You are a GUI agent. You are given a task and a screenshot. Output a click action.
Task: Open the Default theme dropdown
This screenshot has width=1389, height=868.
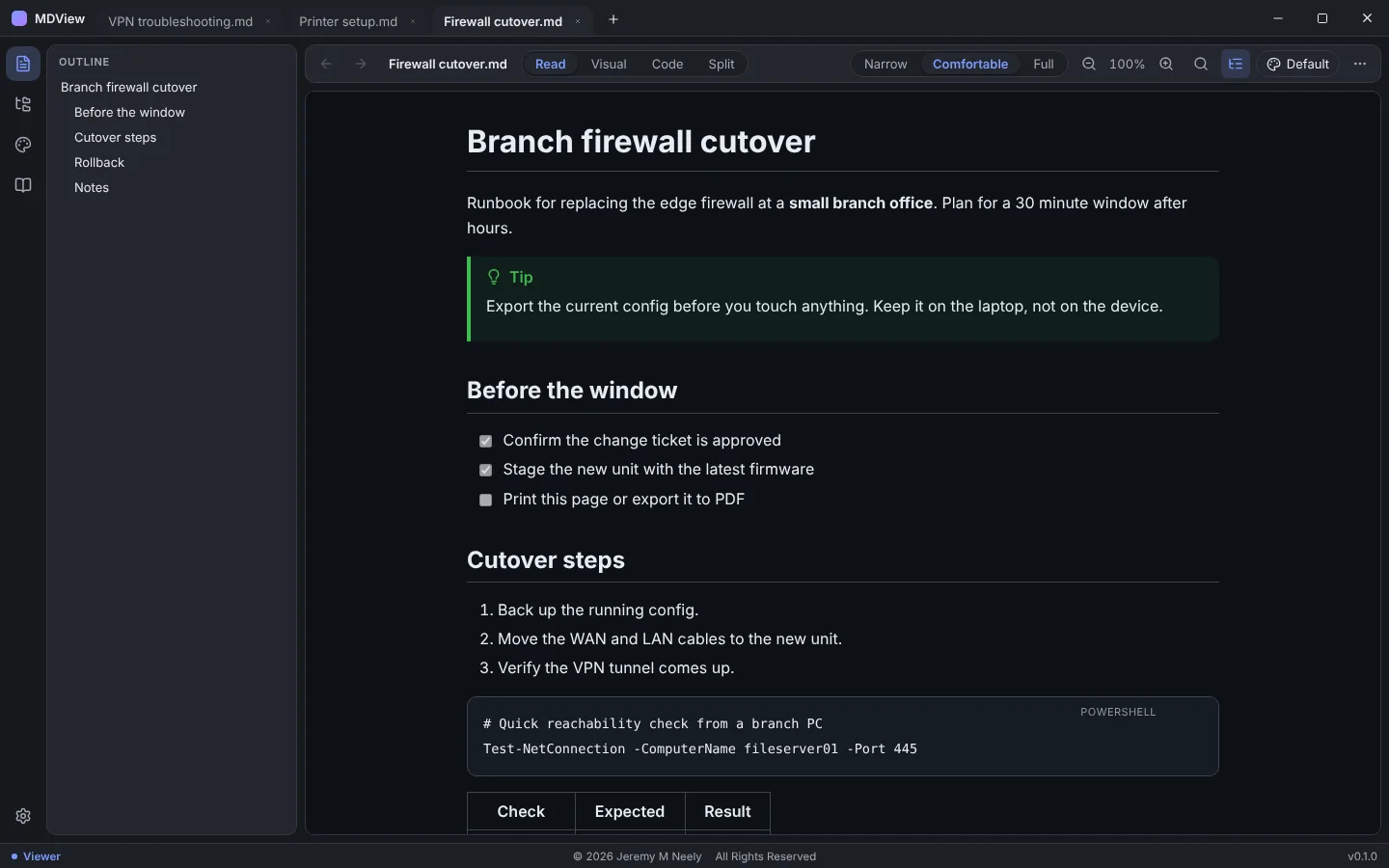coord(1297,64)
